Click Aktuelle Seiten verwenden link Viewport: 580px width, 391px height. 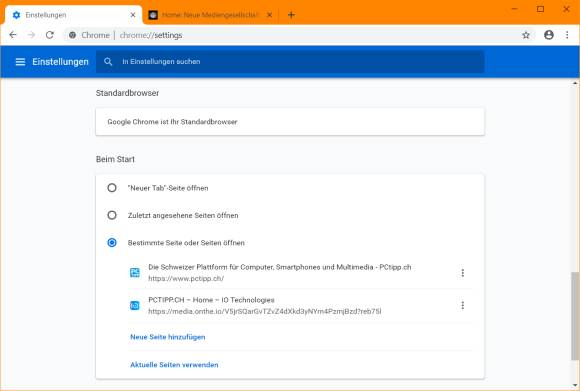coord(174,365)
